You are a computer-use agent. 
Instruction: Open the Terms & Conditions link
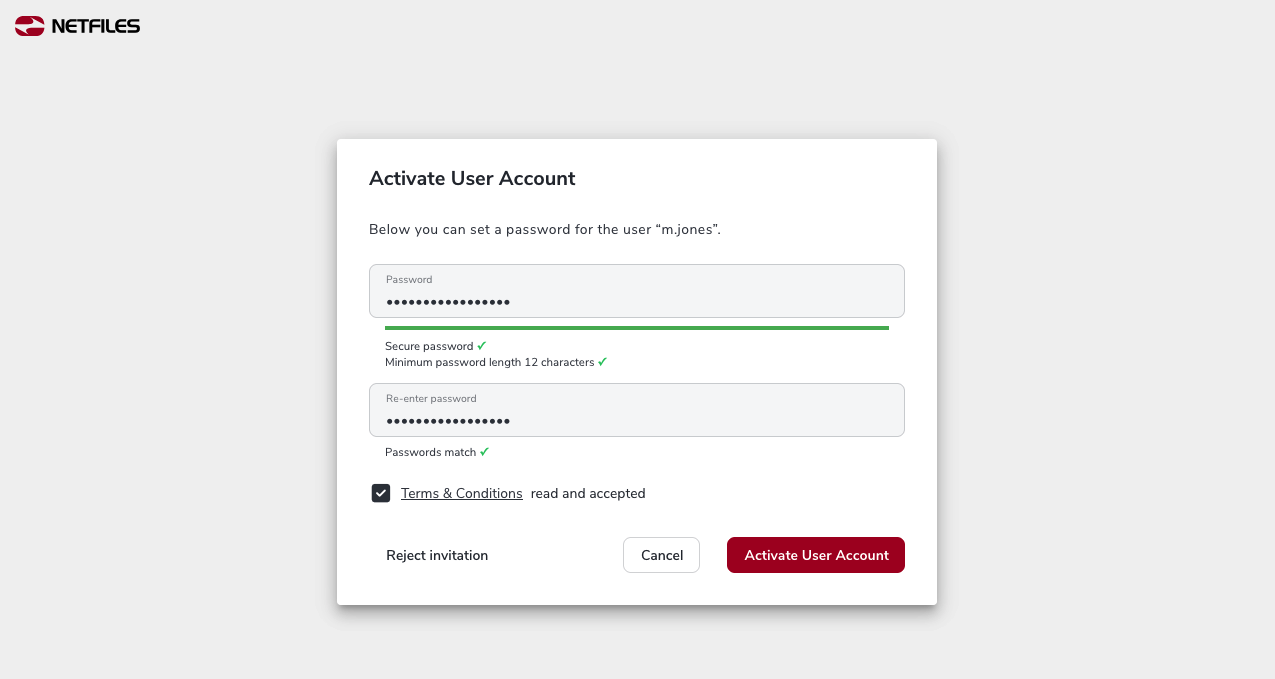click(462, 493)
